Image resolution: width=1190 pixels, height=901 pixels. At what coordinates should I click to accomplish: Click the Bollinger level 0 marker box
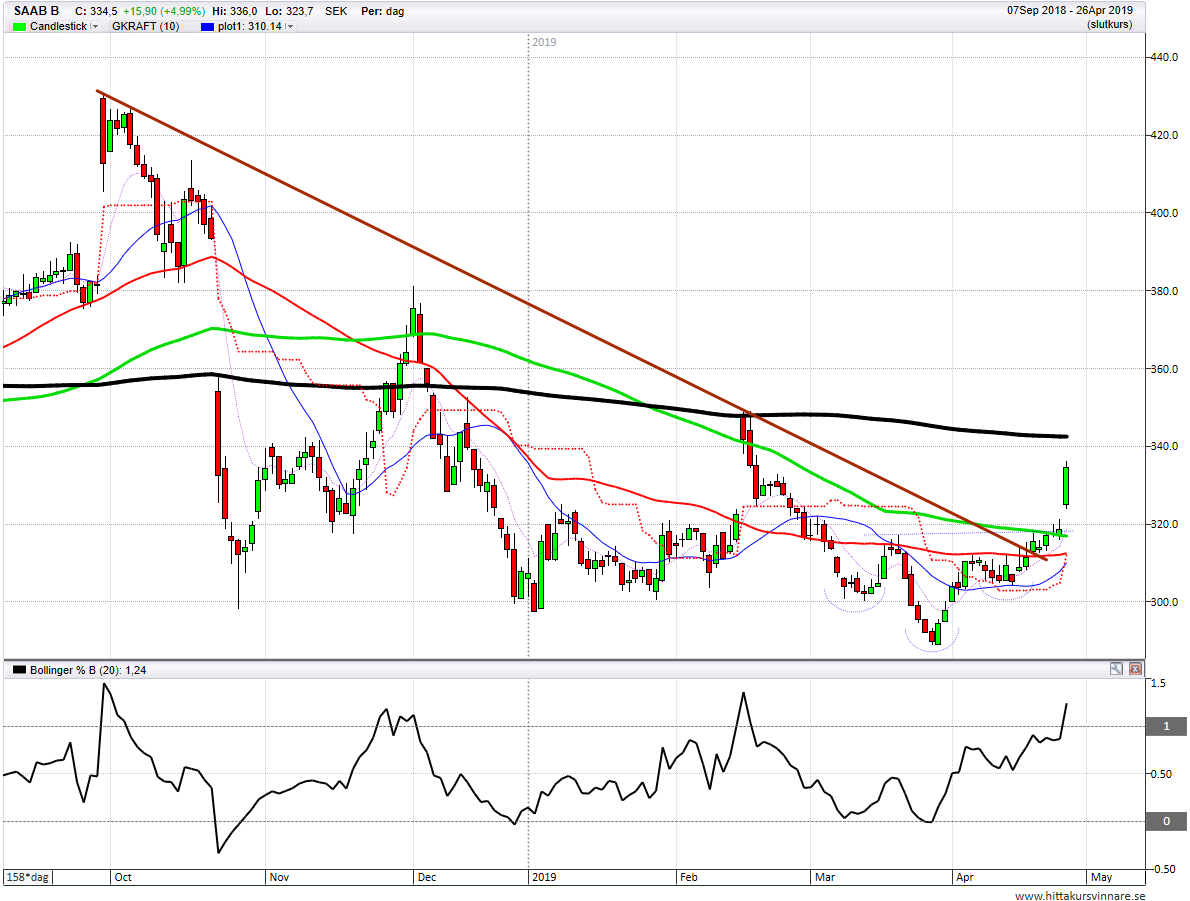[x=1166, y=821]
